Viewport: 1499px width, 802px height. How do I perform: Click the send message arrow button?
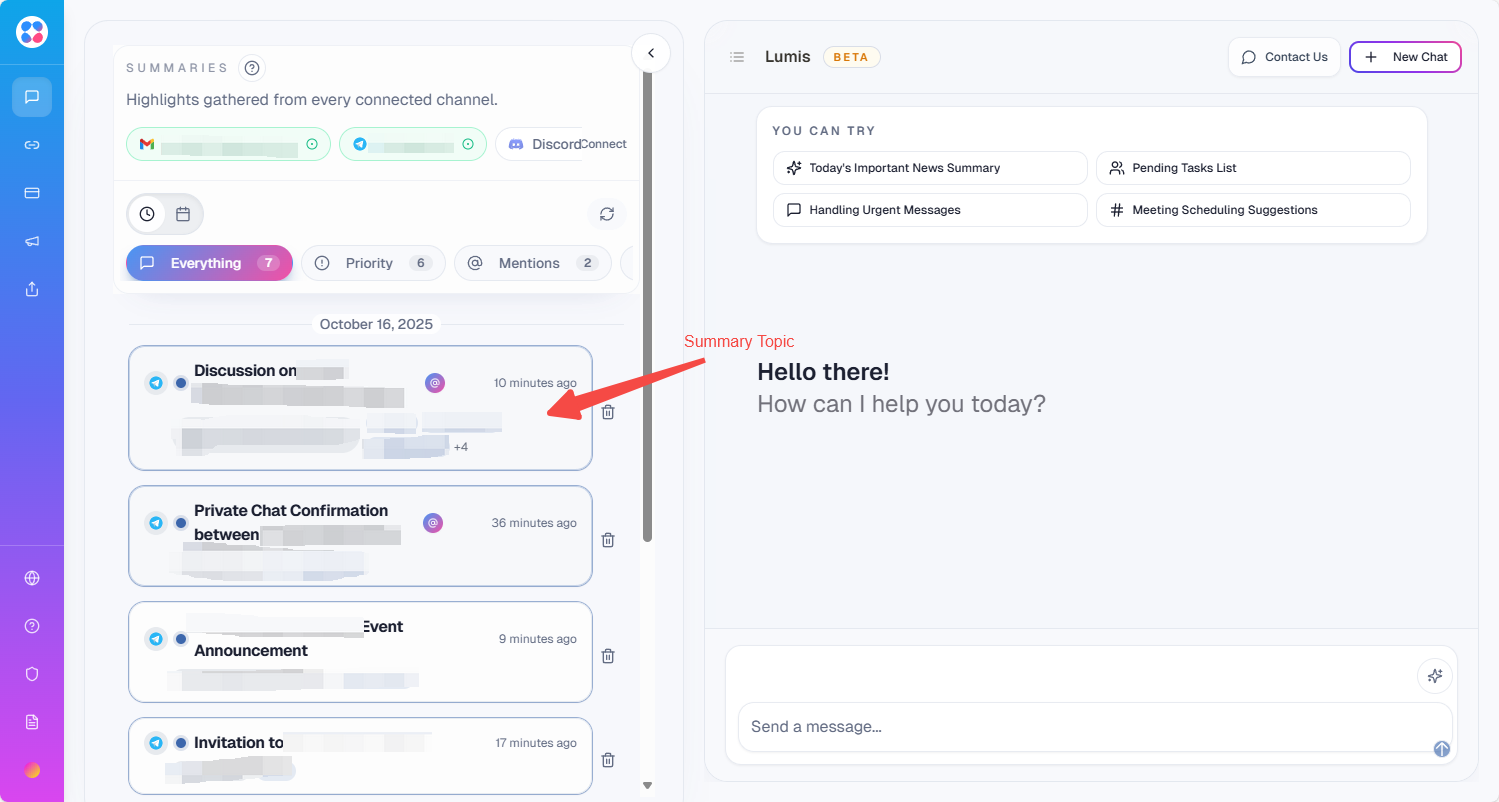pos(1441,749)
